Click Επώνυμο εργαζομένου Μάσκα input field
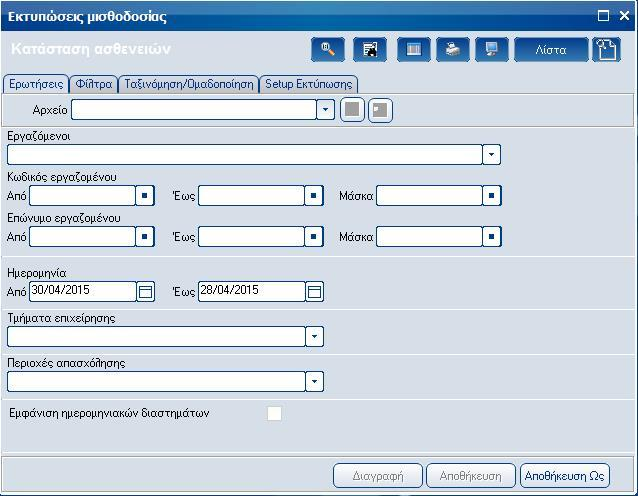 coord(429,237)
